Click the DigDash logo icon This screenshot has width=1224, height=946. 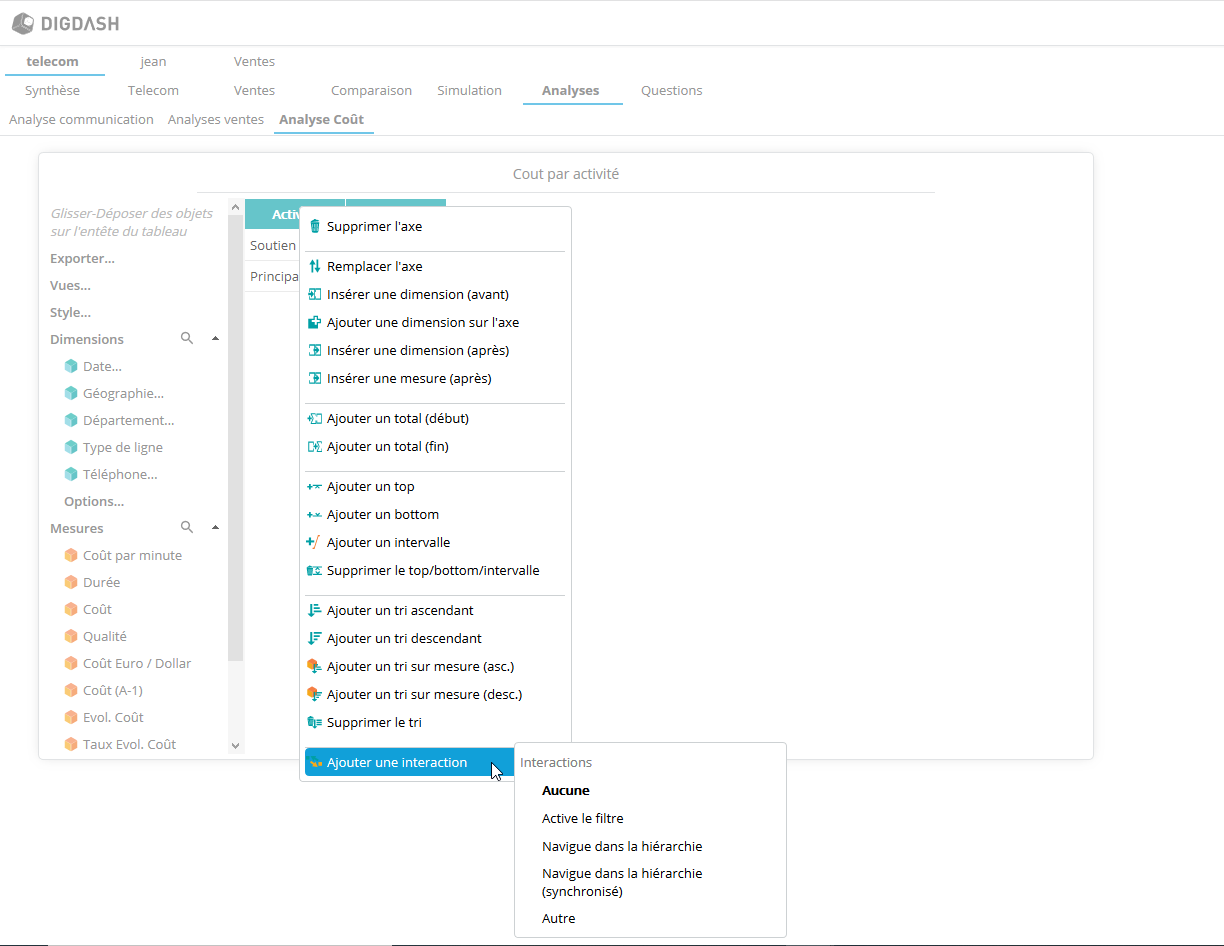tap(22, 23)
